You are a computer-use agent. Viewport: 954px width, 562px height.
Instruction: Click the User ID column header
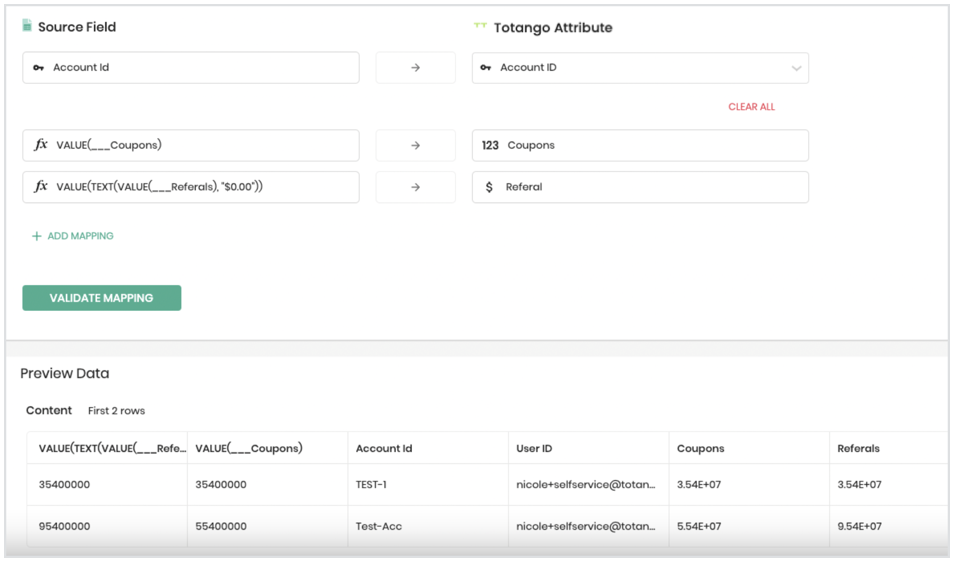point(534,449)
